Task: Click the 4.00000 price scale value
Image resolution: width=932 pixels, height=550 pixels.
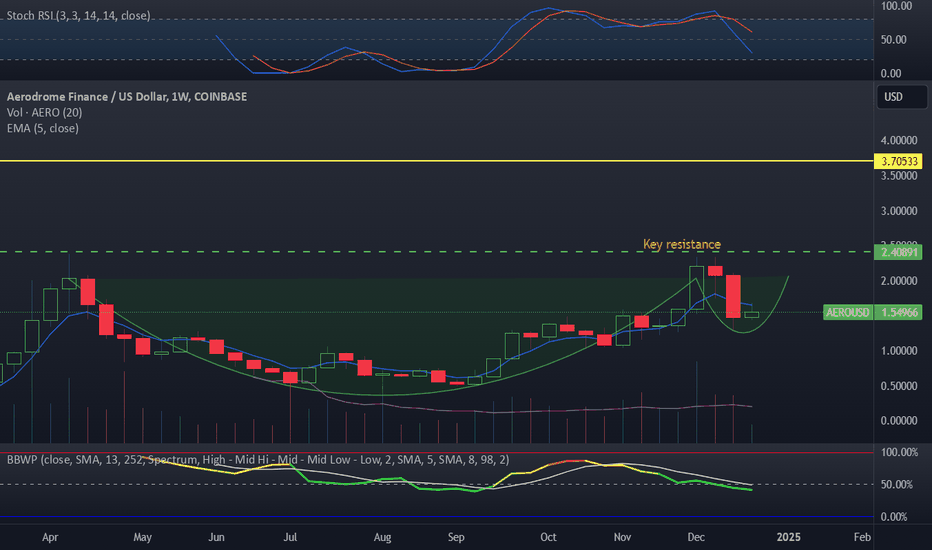Action: pos(898,140)
